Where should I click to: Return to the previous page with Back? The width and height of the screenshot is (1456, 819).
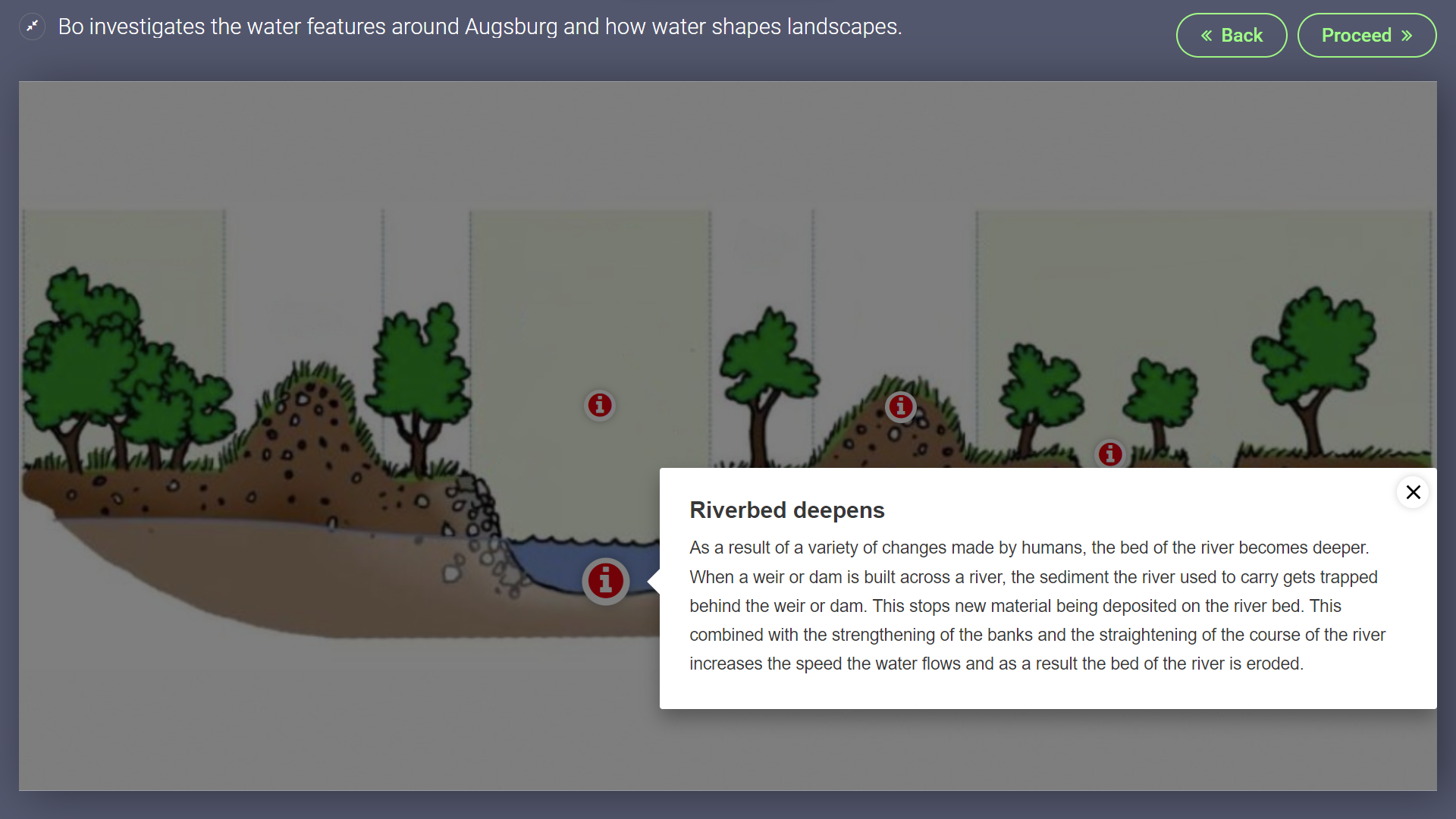point(1231,36)
